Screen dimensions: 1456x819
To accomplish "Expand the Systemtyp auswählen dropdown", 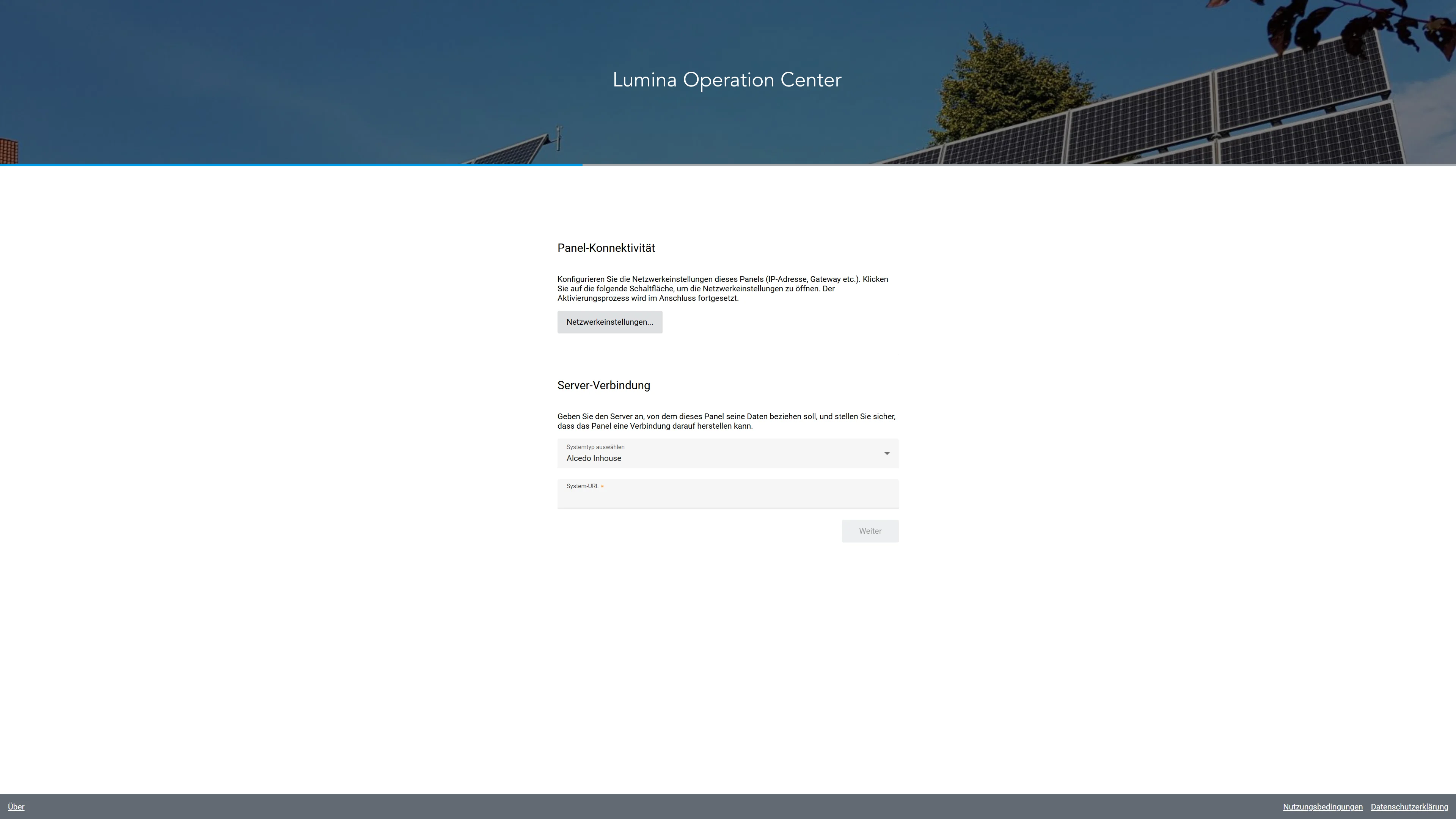I will click(727, 453).
